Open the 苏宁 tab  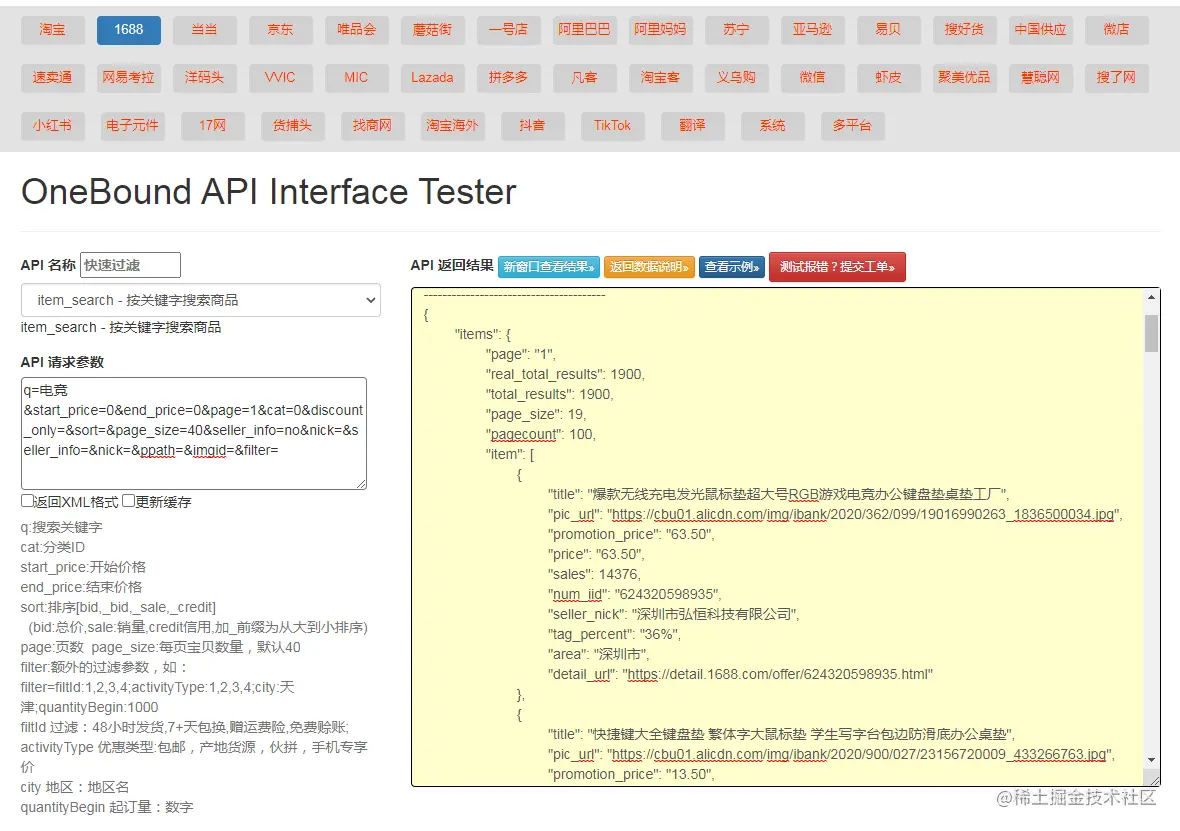(736, 29)
